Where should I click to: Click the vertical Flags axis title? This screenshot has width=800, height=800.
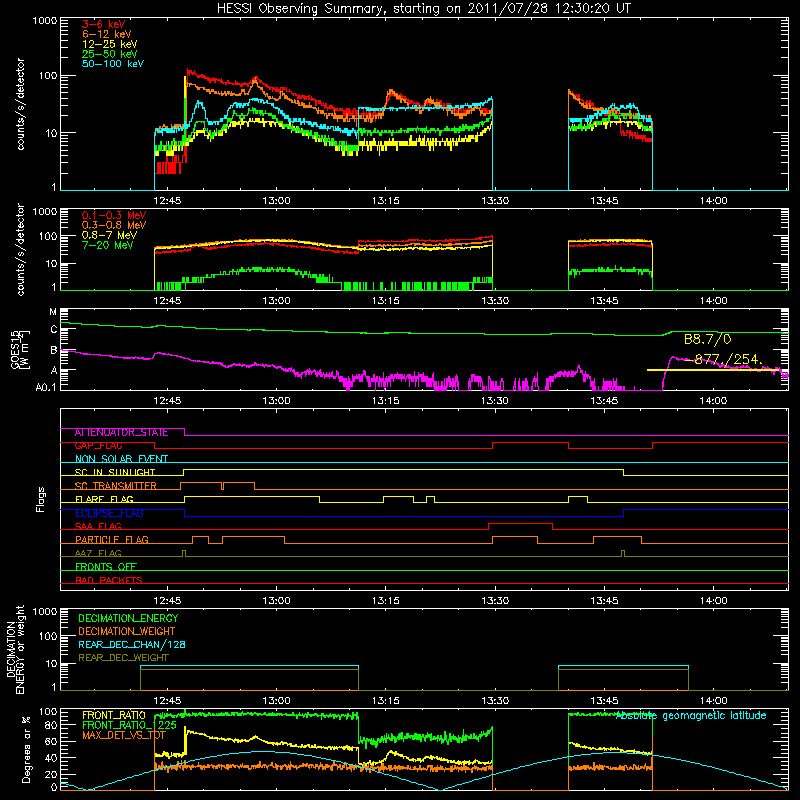pos(41,499)
